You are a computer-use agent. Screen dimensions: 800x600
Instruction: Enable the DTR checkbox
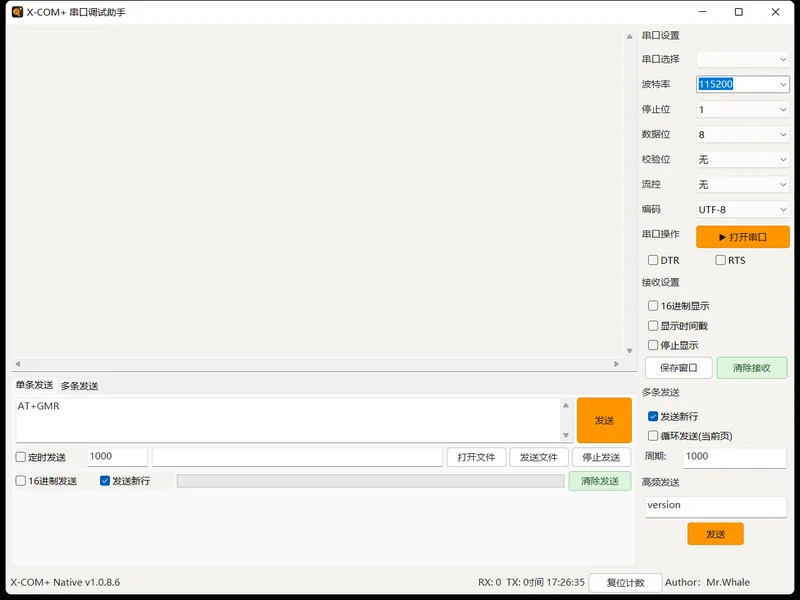click(653, 260)
